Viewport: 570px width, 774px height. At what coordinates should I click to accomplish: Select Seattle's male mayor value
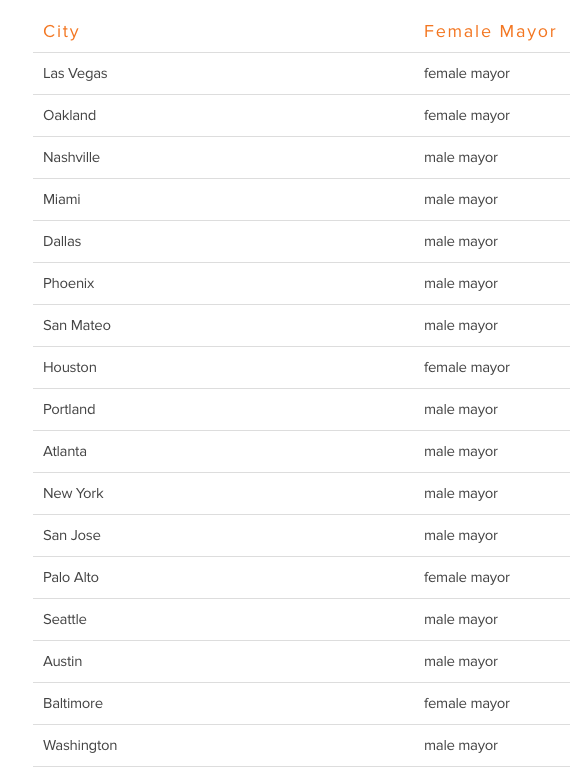click(x=461, y=619)
